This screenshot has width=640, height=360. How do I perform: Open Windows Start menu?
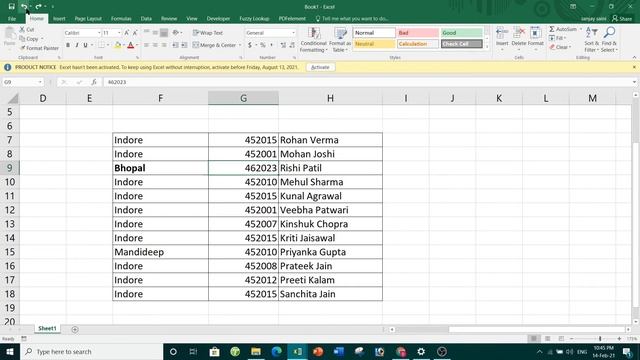point(10,351)
